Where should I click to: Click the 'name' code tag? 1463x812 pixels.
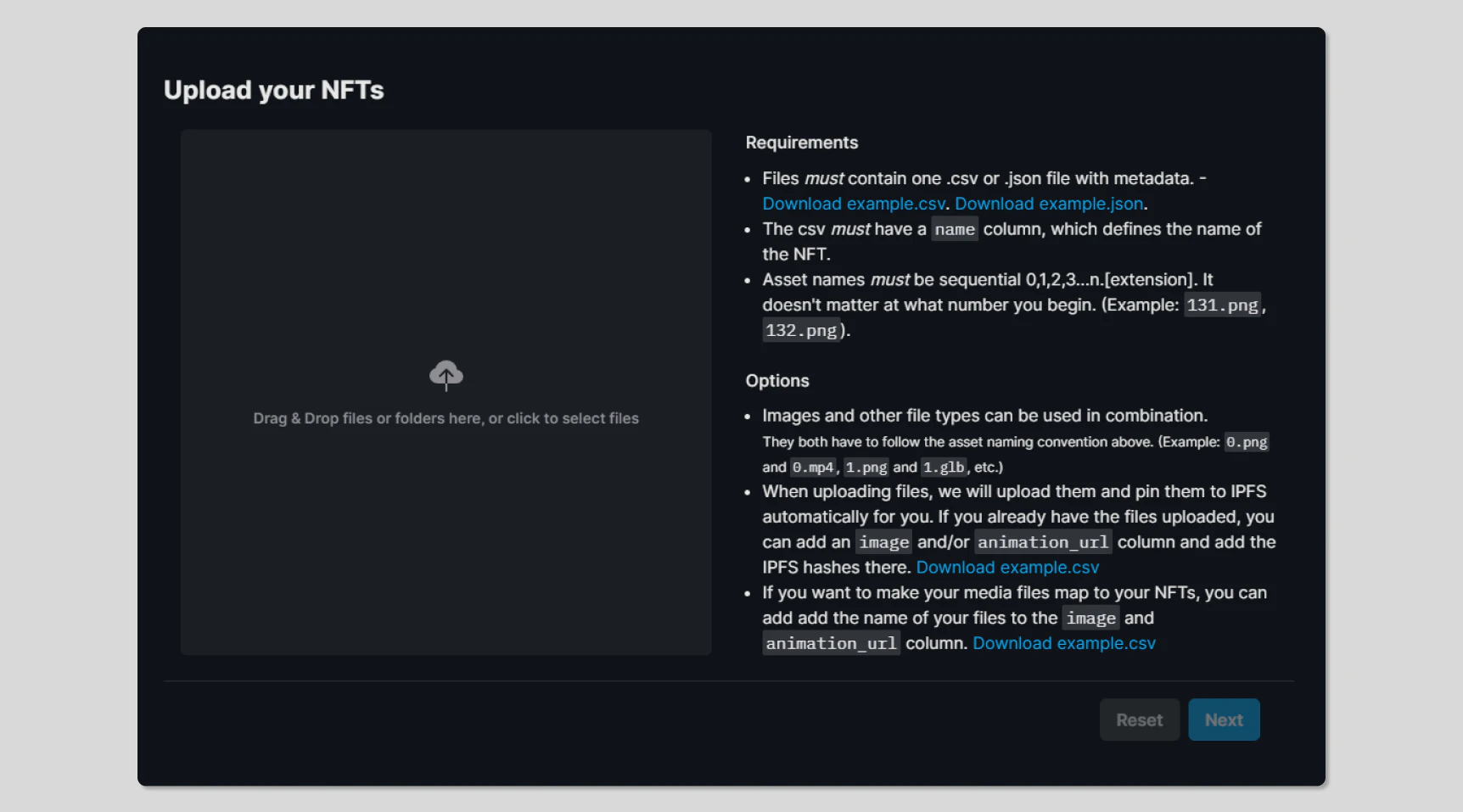pos(955,229)
